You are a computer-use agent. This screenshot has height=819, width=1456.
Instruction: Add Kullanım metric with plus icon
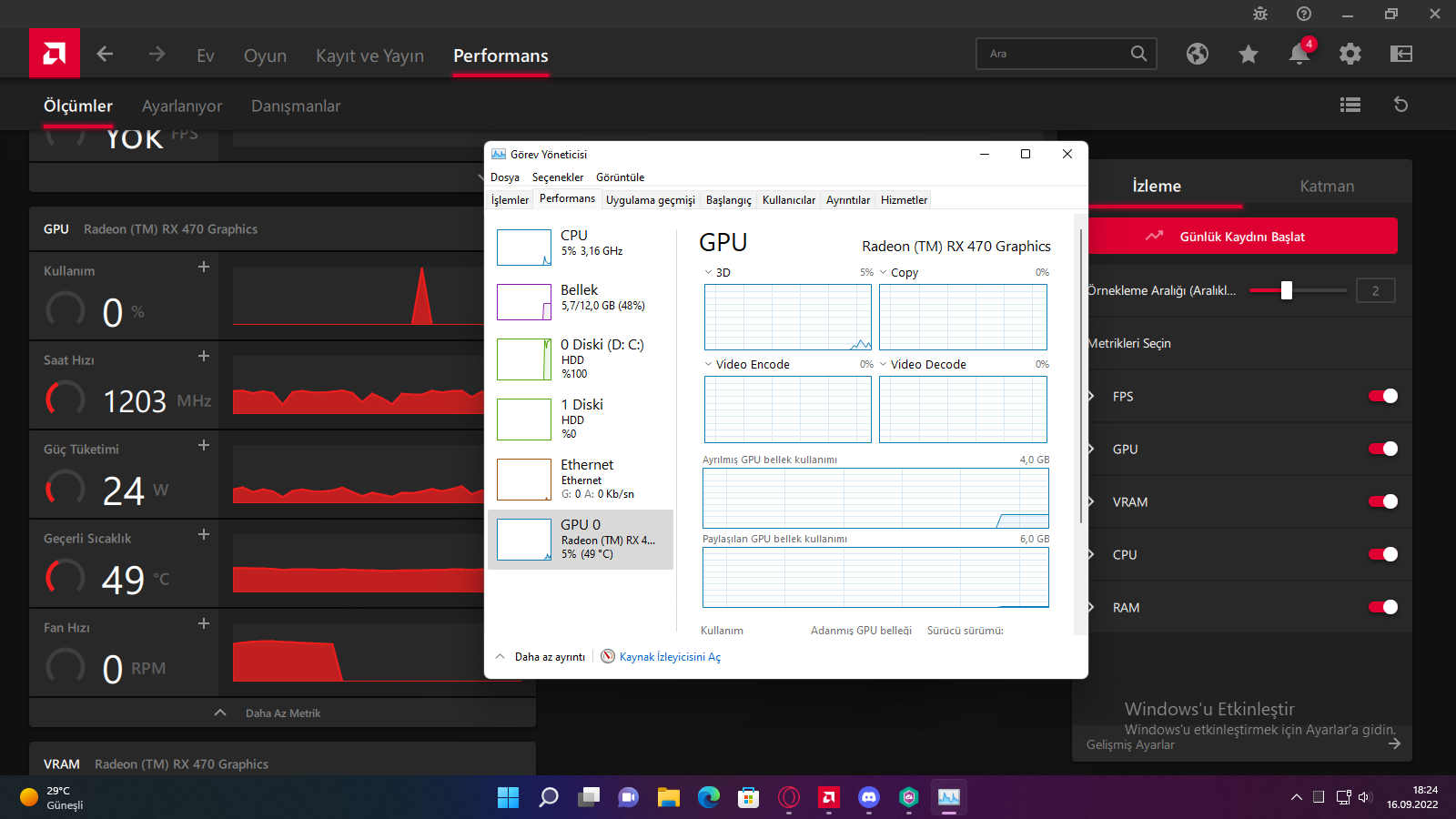pyautogui.click(x=204, y=267)
